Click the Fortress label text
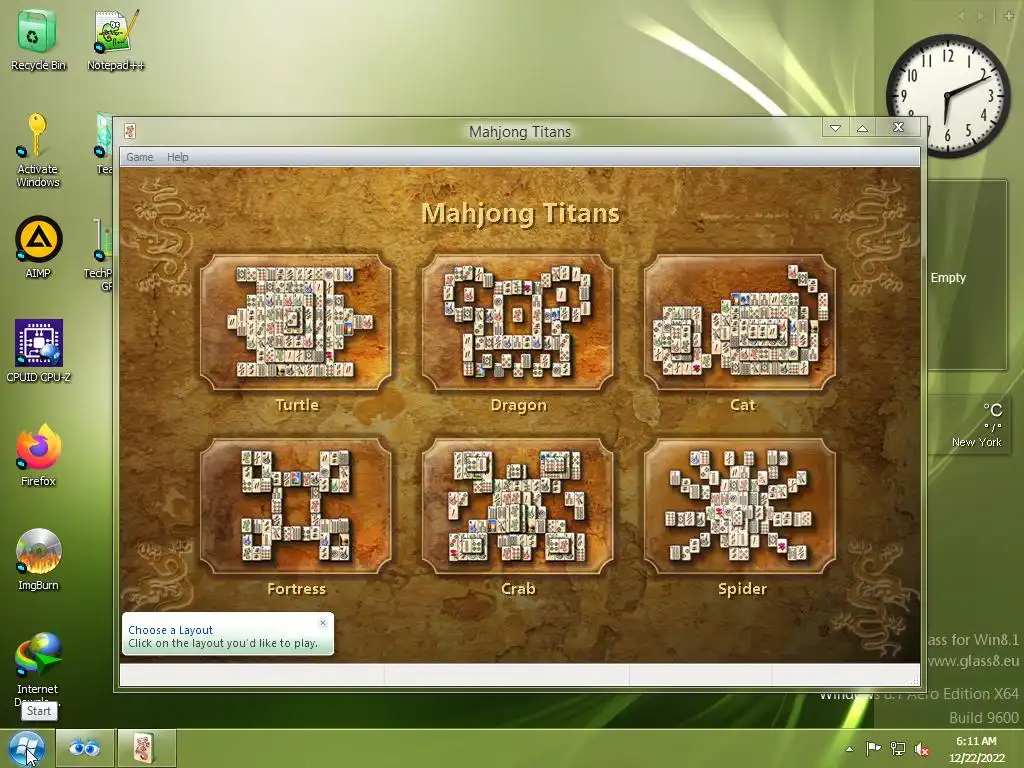1024x768 pixels. tap(296, 589)
